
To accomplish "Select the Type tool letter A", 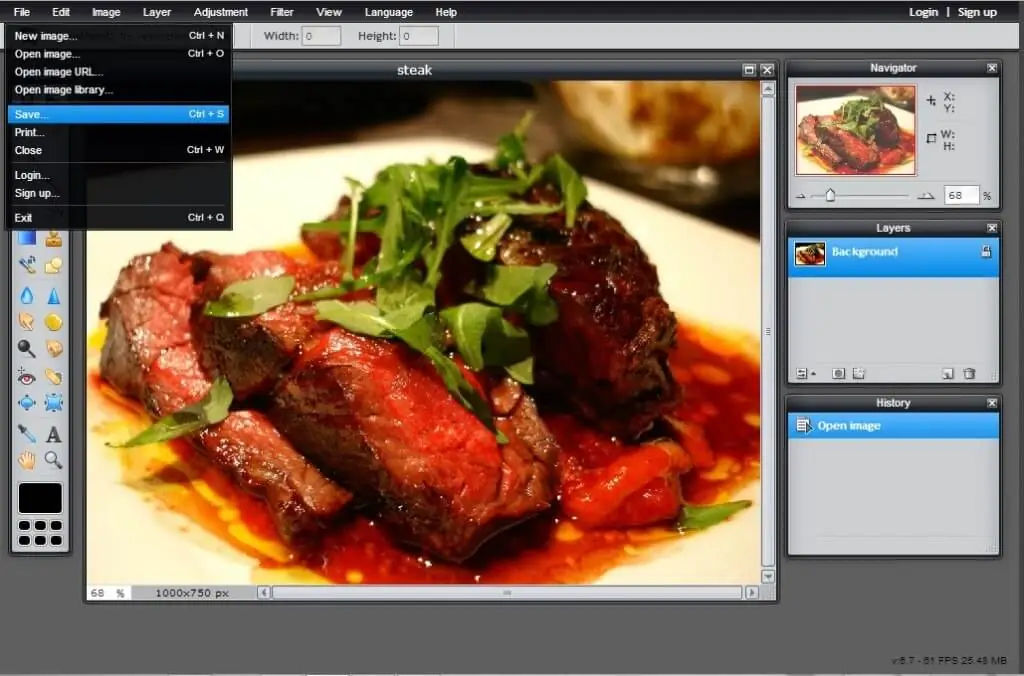I will (53, 434).
